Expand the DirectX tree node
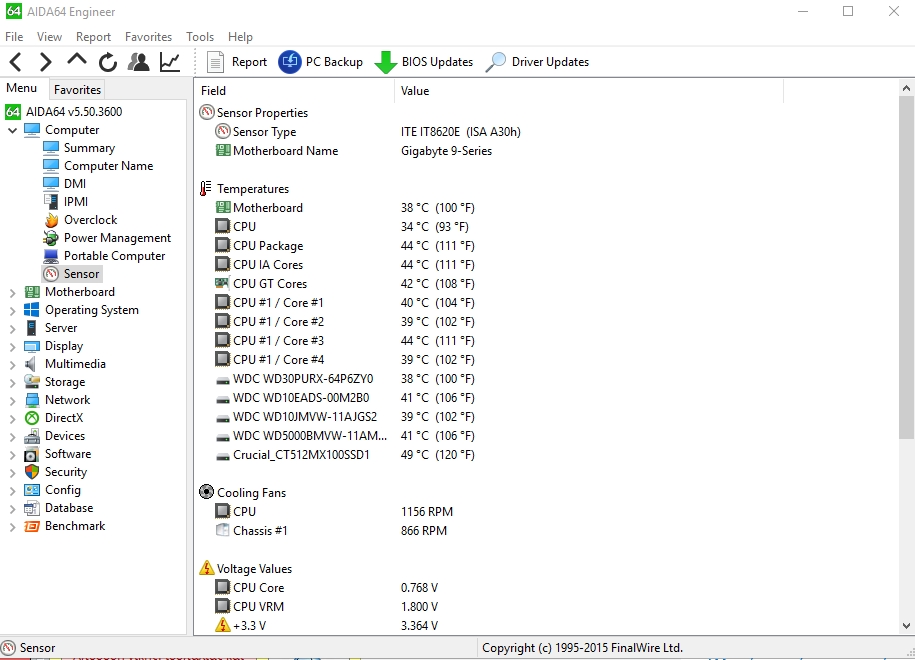 pyautogui.click(x=12, y=418)
